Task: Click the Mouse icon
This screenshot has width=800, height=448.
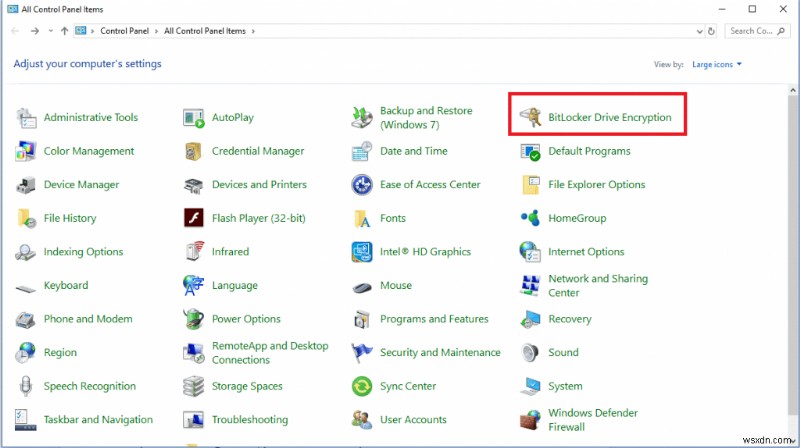Action: point(362,287)
